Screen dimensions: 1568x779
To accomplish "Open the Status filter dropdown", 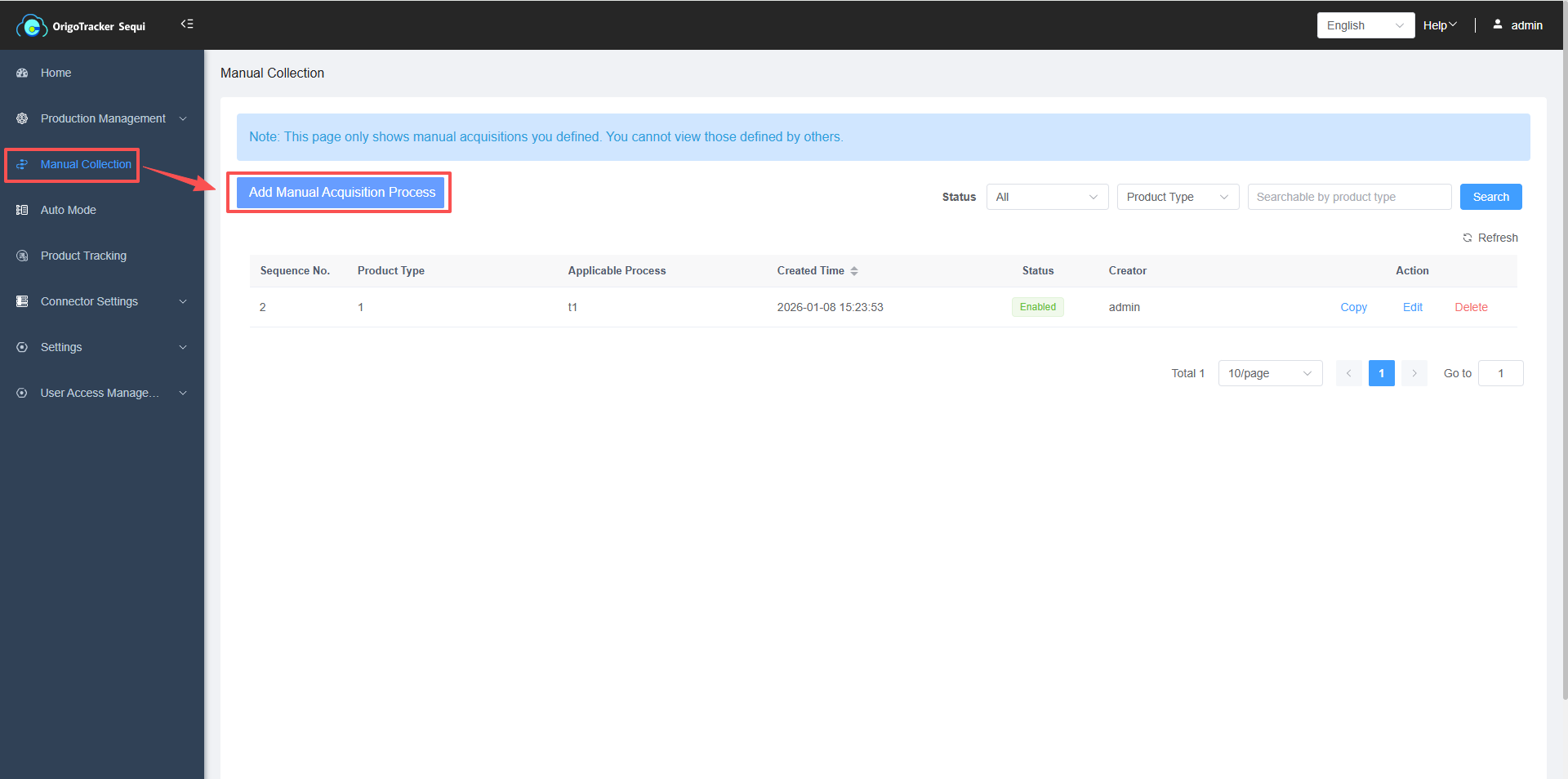I will click(x=1046, y=197).
